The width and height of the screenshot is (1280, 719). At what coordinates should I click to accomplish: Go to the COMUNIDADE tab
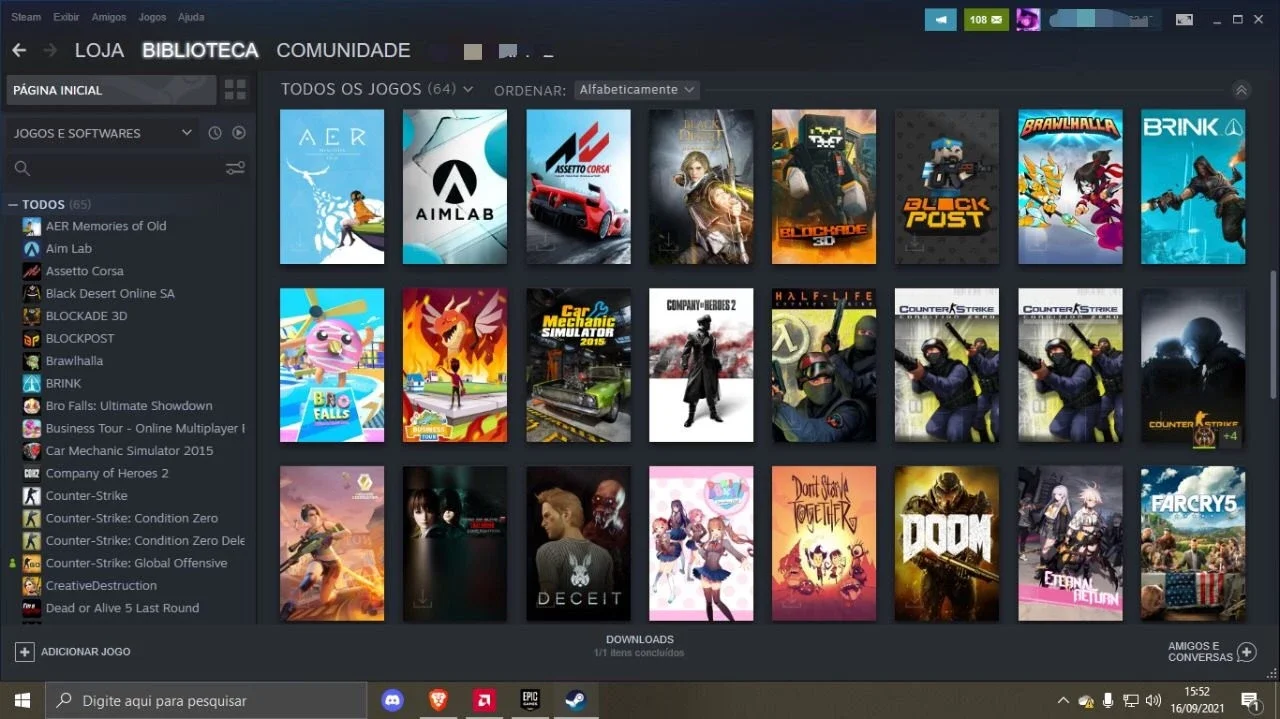pyautogui.click(x=343, y=50)
